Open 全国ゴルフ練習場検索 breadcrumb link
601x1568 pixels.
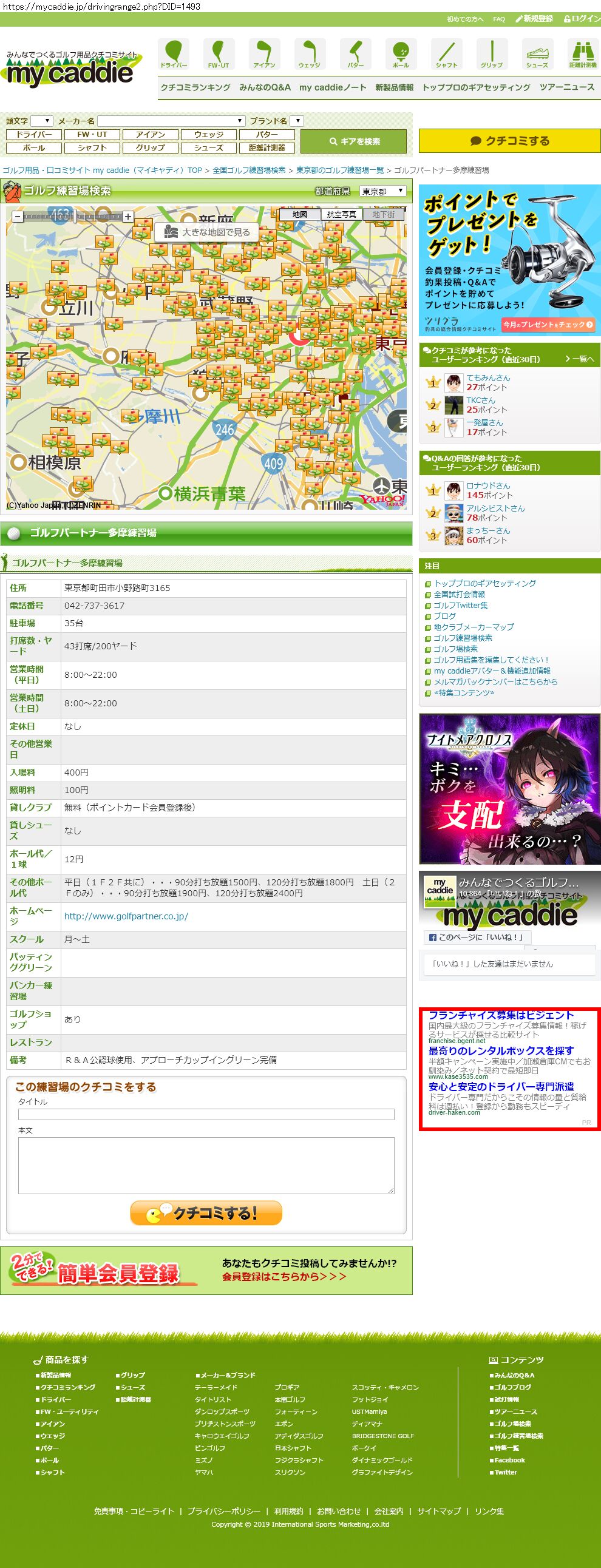pyautogui.click(x=249, y=171)
